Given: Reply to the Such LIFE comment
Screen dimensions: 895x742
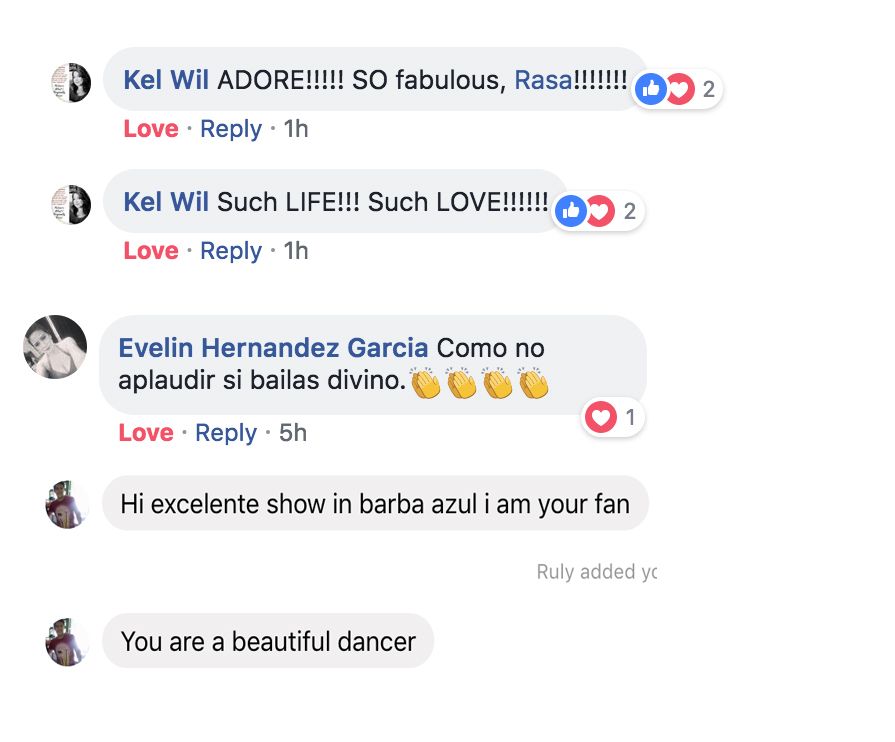Looking at the screenshot, I should [x=230, y=251].
